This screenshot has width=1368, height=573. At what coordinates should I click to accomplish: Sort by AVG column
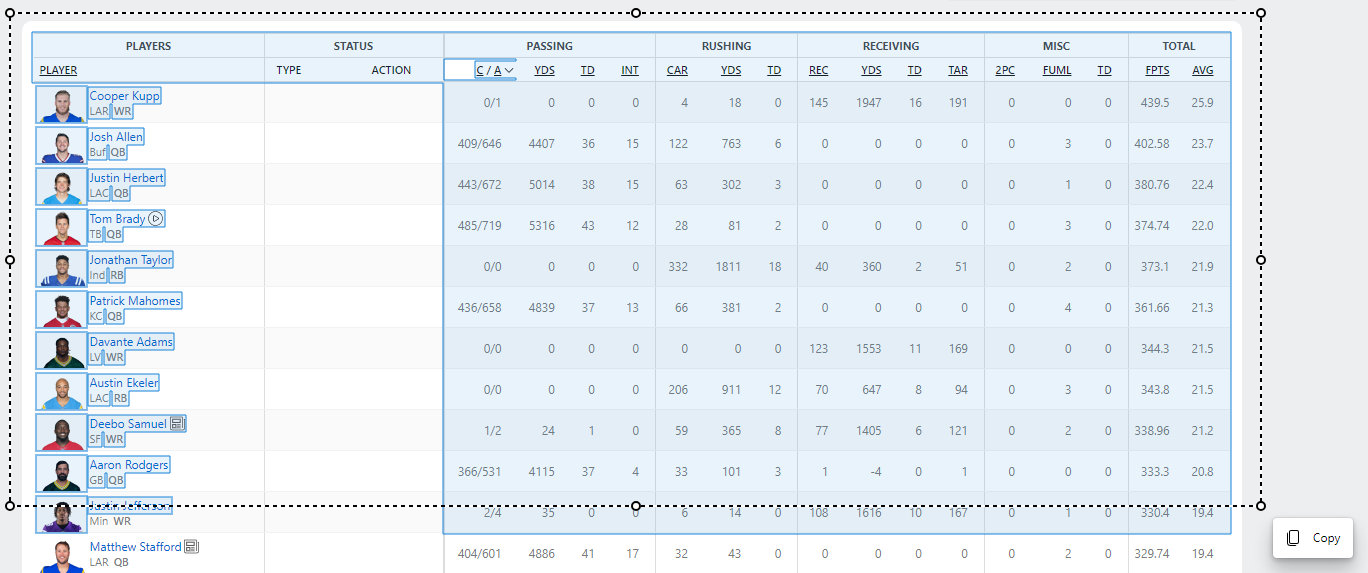coord(1203,70)
